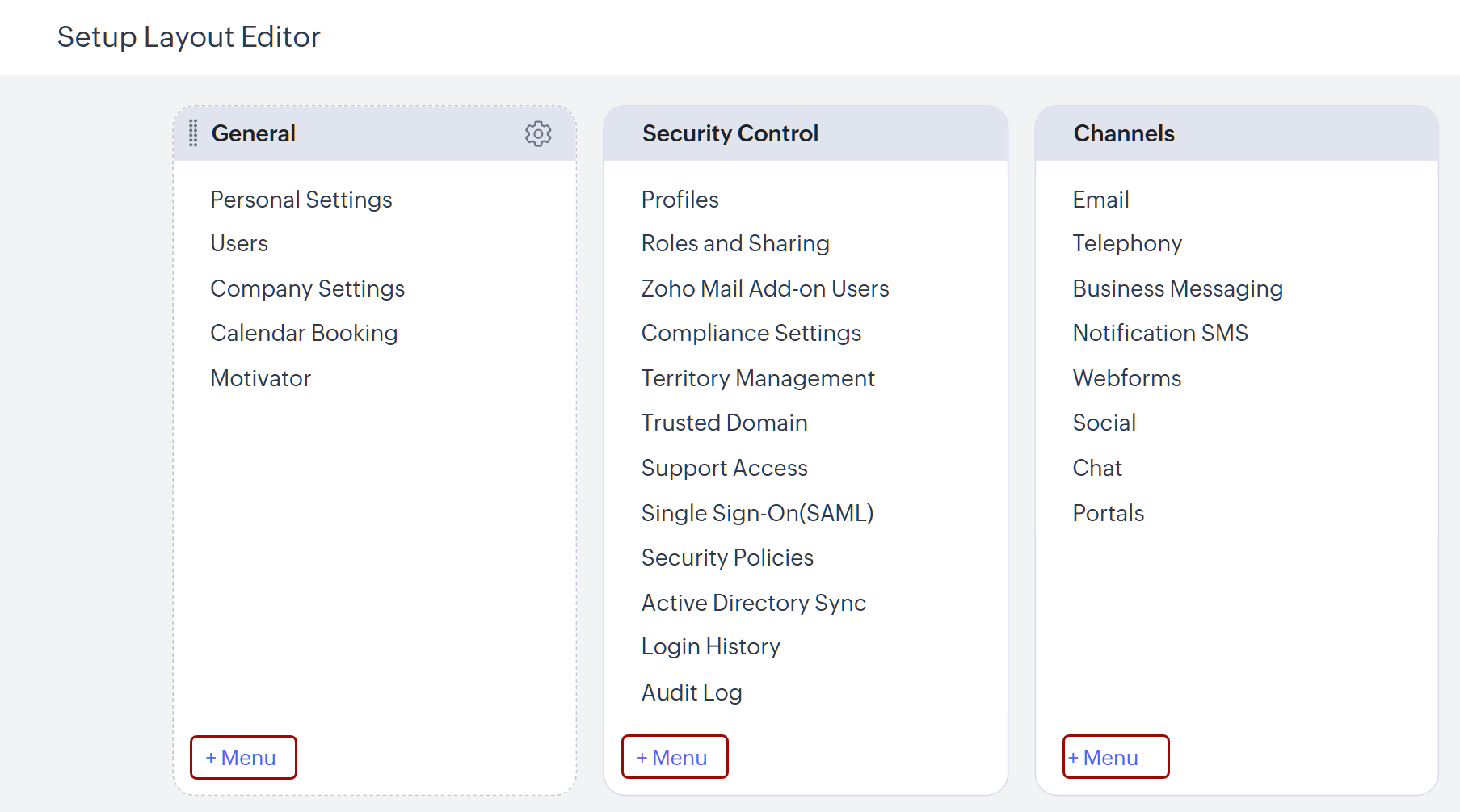Select Roles and Sharing item

pos(734,243)
